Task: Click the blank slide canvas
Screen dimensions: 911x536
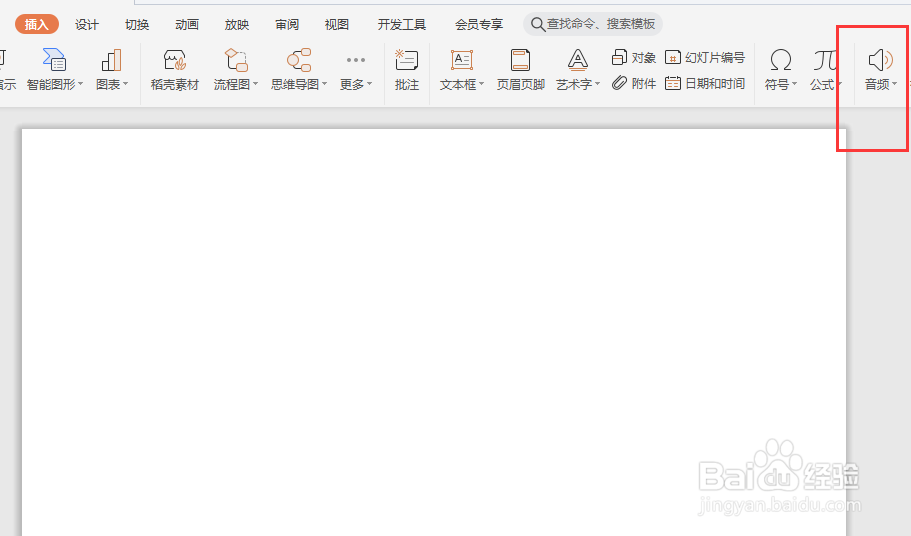Action: click(434, 332)
